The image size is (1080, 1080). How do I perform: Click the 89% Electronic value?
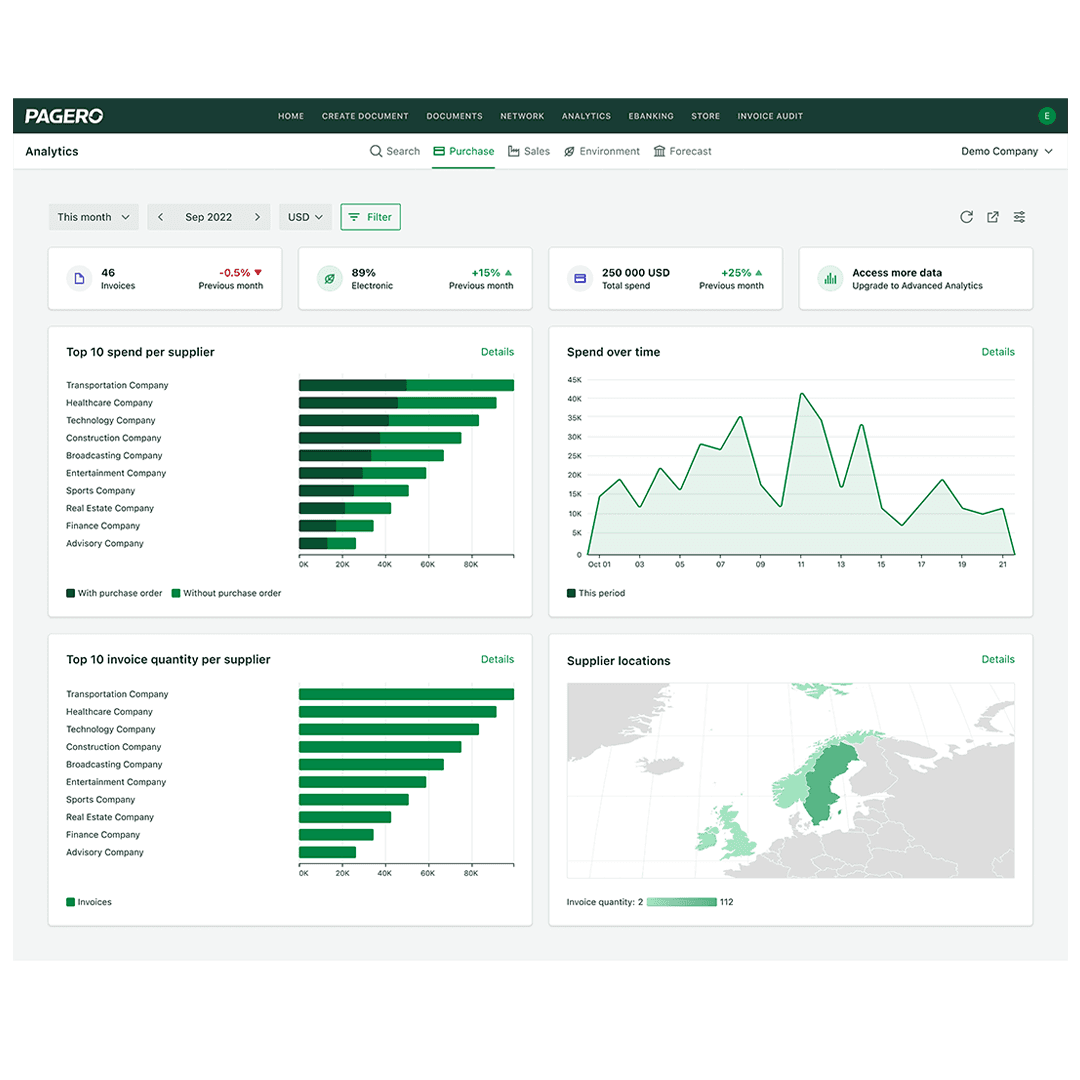point(364,273)
